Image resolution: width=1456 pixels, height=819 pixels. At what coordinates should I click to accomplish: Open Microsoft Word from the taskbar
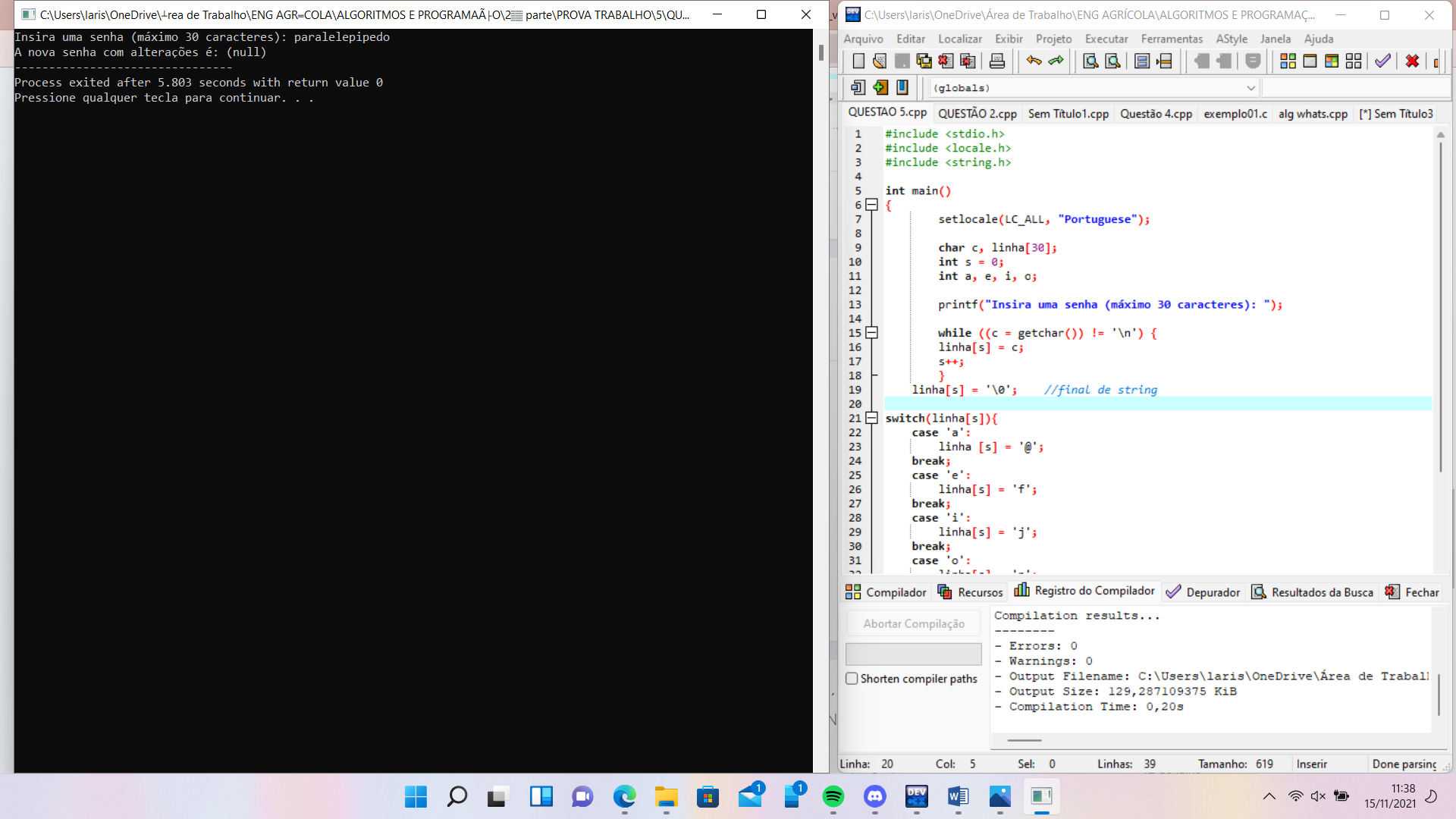click(959, 796)
